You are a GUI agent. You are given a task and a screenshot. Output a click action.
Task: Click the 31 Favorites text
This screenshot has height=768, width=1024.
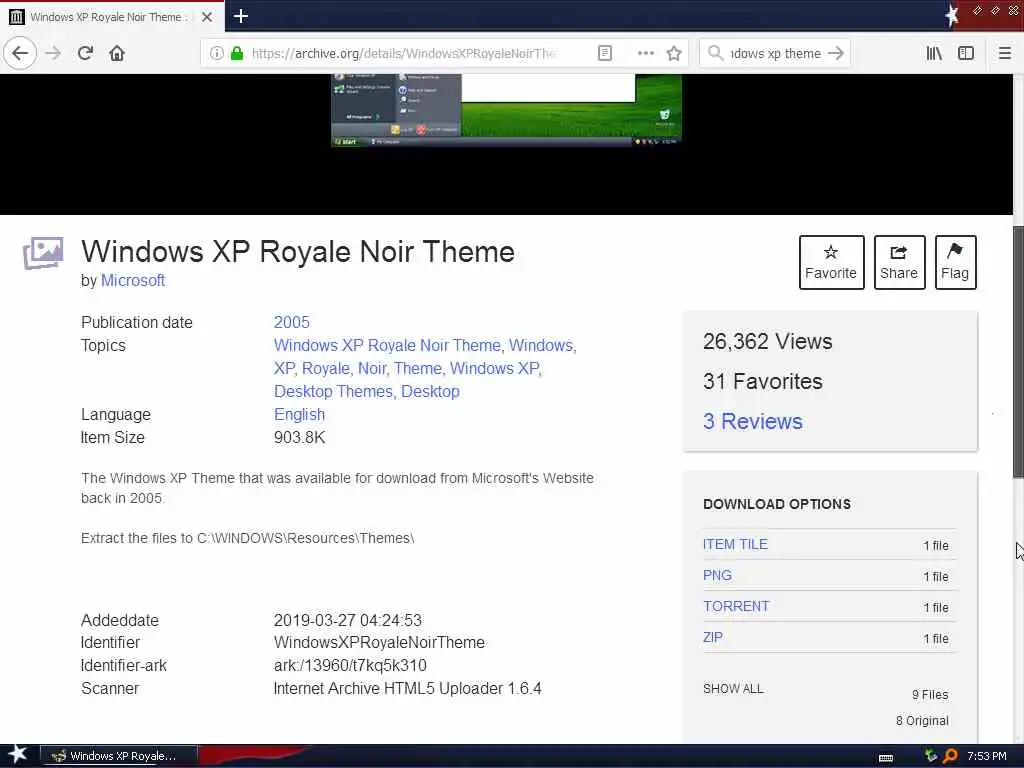762,381
